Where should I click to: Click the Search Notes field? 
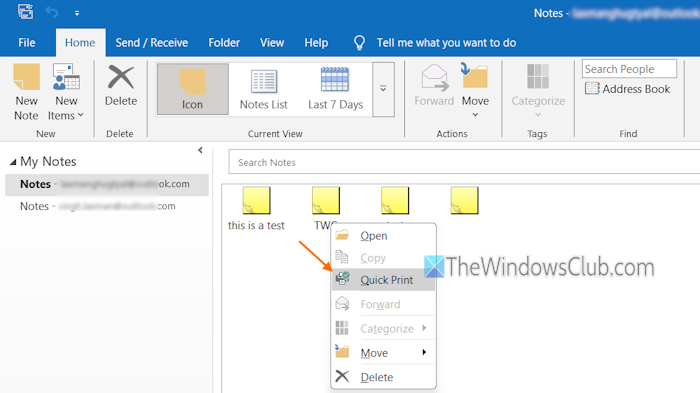pos(464,162)
